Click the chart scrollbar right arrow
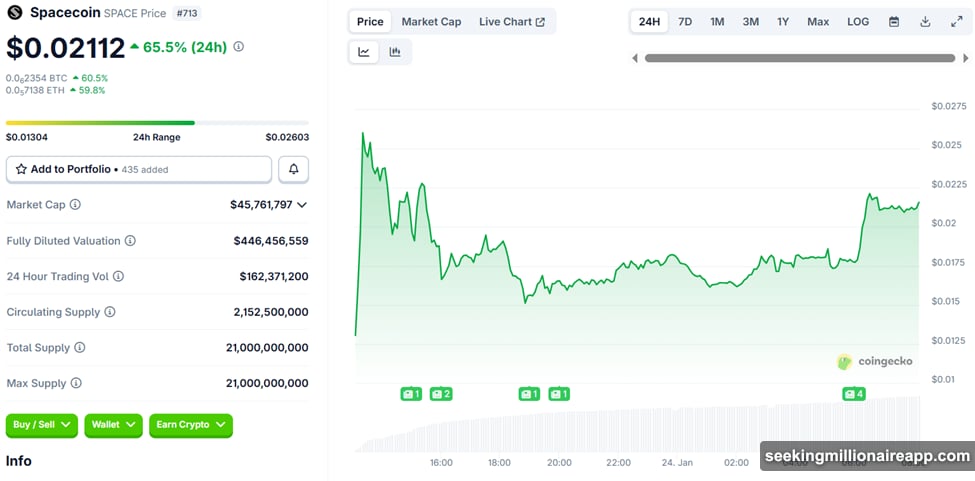Viewport: 975px width, 481px height. pos(966,58)
